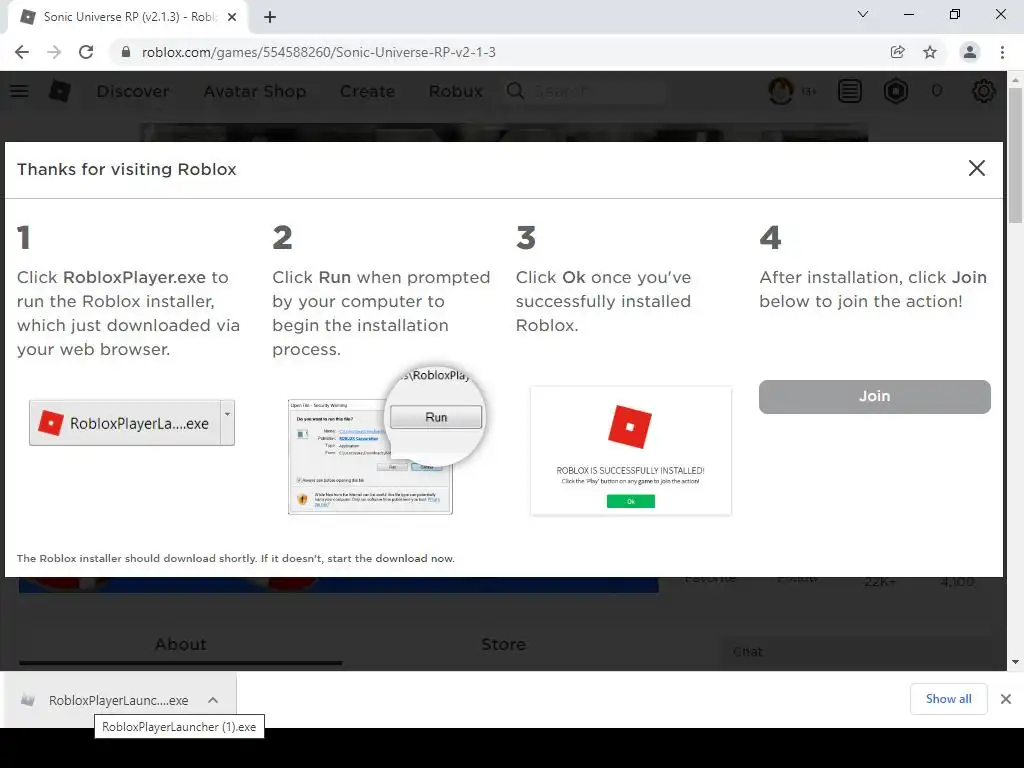Open the Robux page

click(x=456, y=91)
